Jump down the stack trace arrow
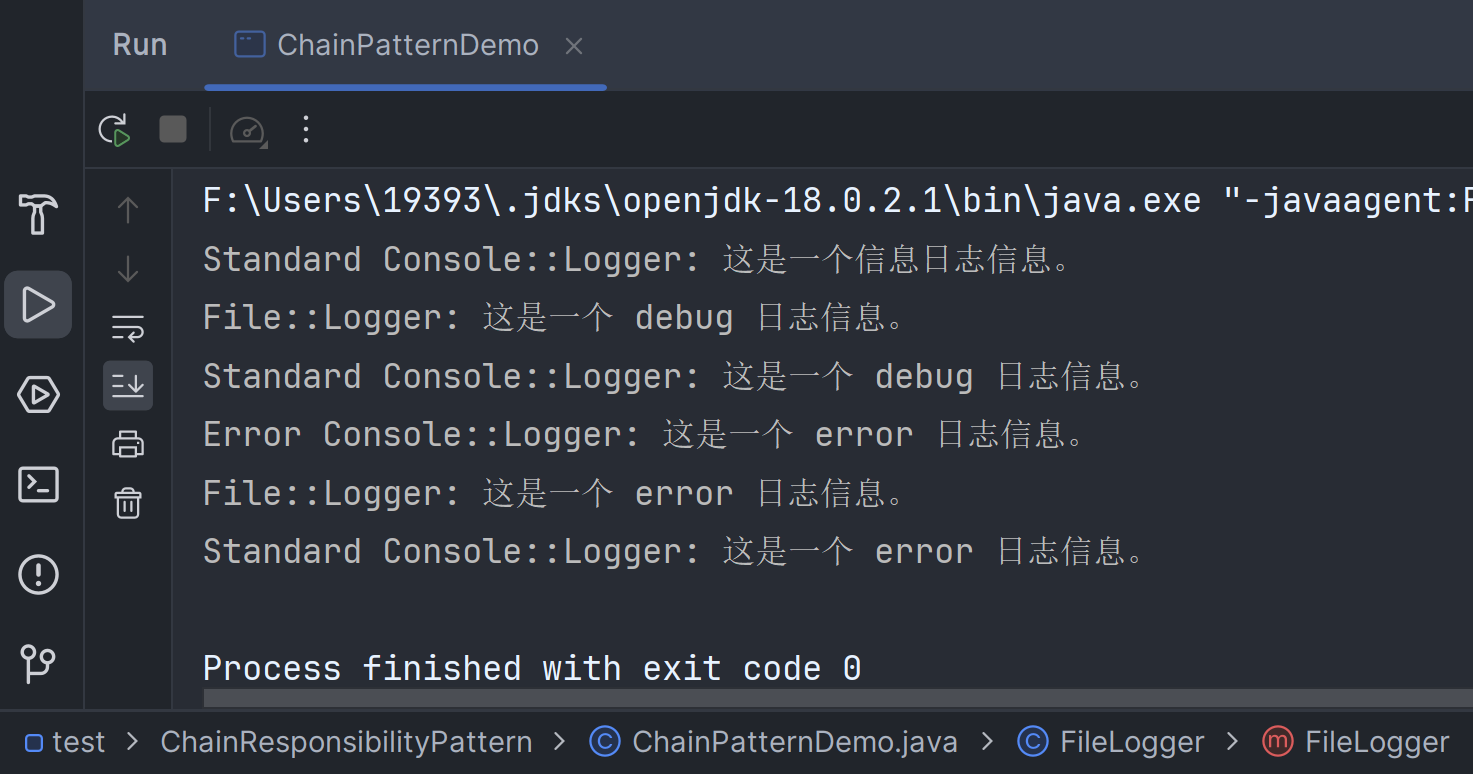Viewport: 1473px width, 774px height. coord(128,269)
